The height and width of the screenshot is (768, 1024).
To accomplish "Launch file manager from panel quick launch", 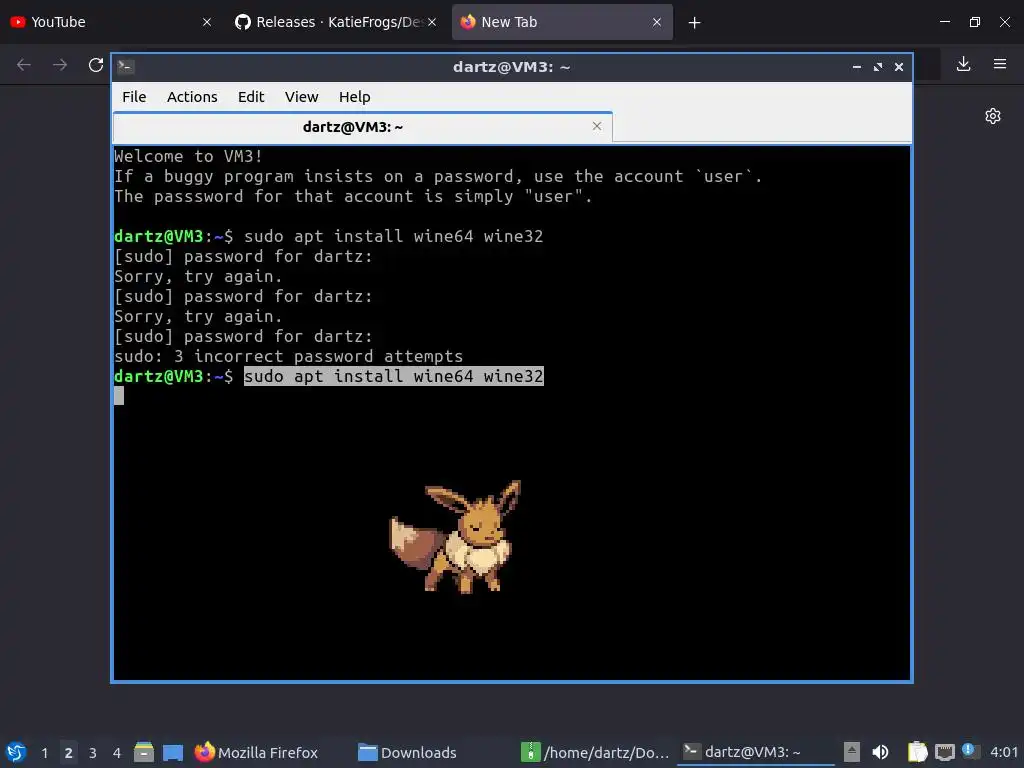I will (x=144, y=752).
